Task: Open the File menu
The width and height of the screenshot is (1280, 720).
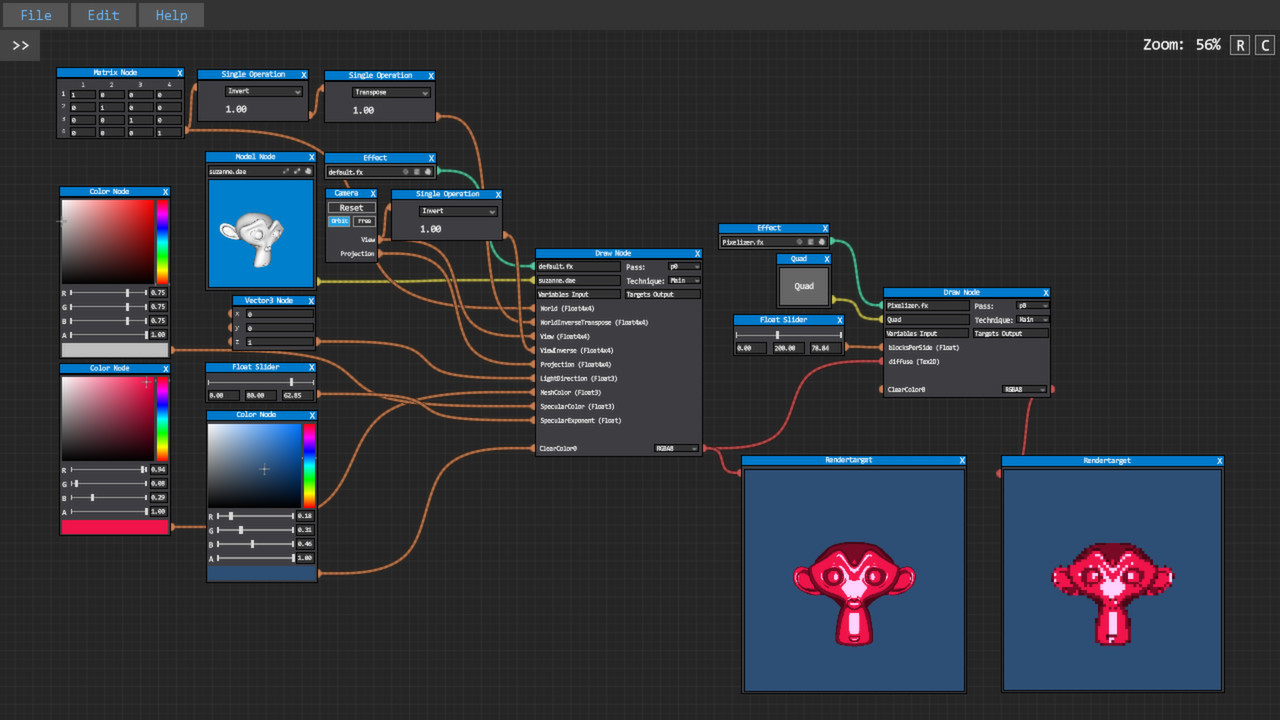Action: click(x=35, y=14)
